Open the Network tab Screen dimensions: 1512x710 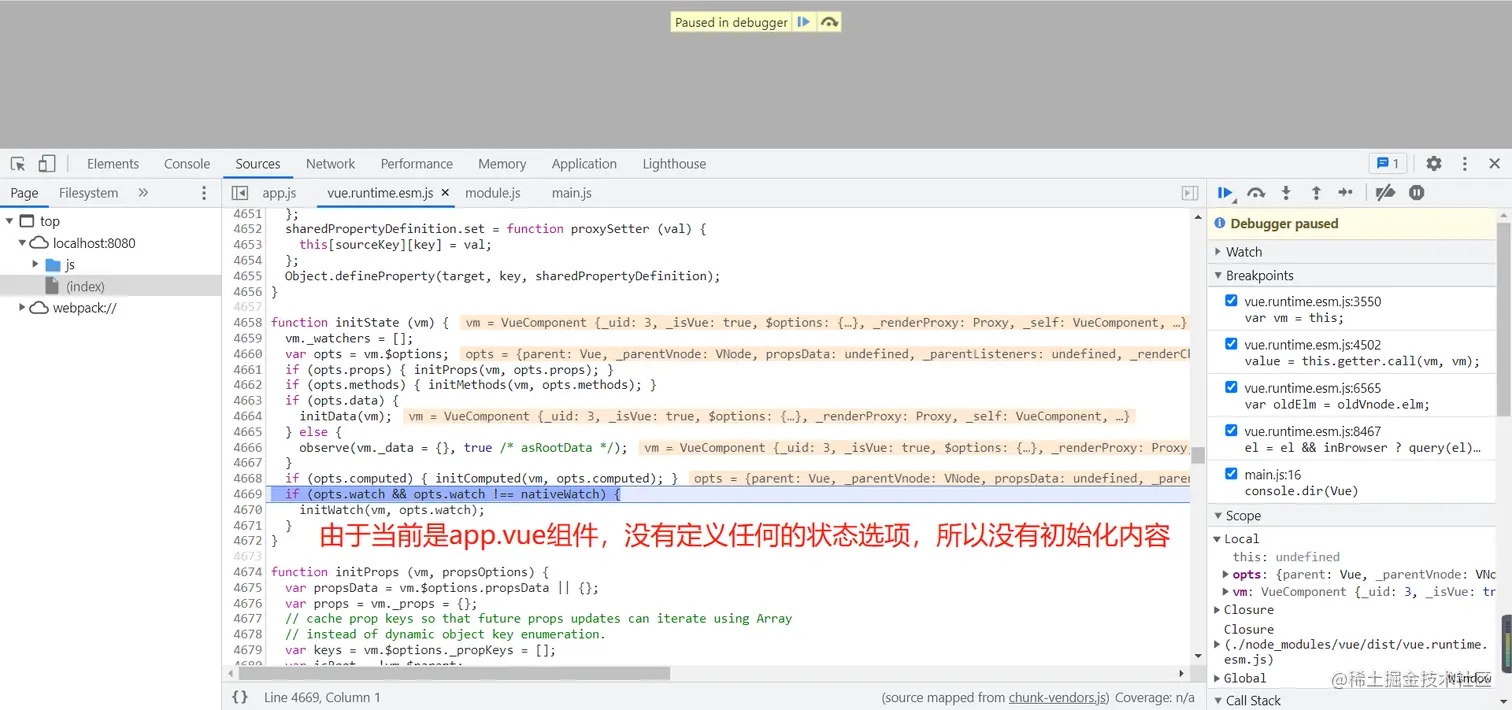click(x=331, y=164)
